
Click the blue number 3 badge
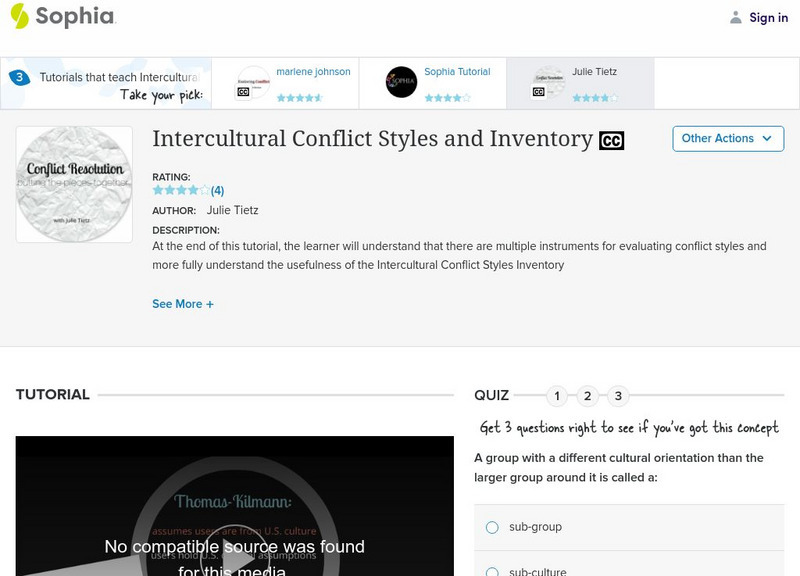tap(19, 72)
